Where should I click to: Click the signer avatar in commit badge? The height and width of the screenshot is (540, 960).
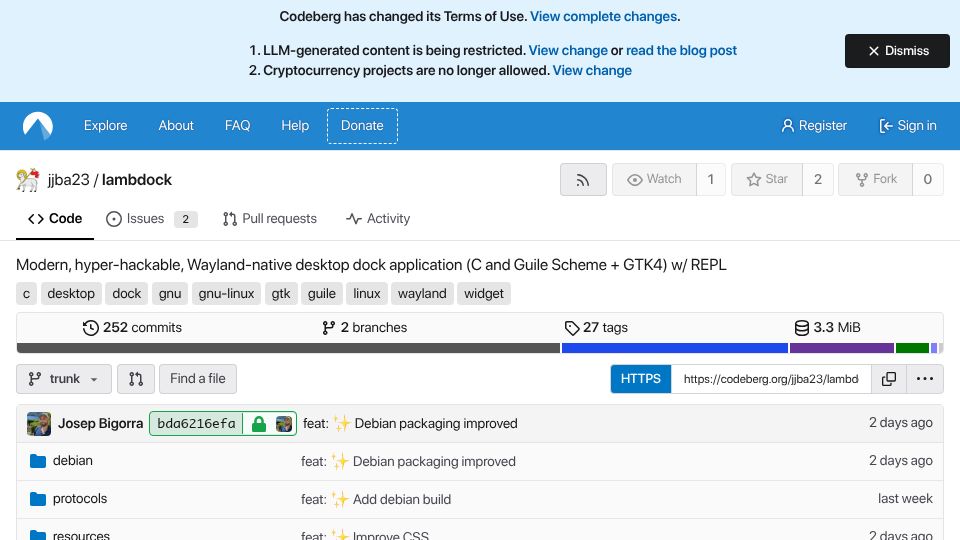point(283,424)
